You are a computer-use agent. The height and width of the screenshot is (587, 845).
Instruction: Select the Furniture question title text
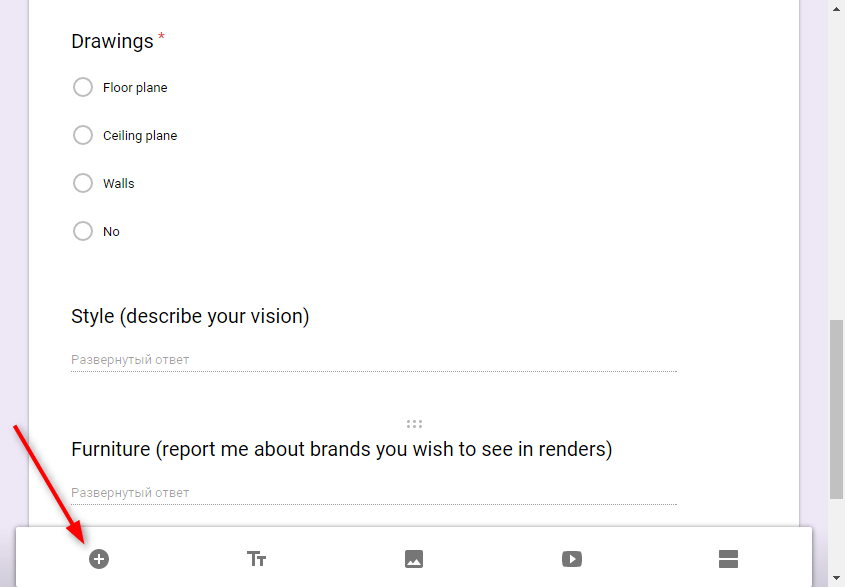[341, 449]
